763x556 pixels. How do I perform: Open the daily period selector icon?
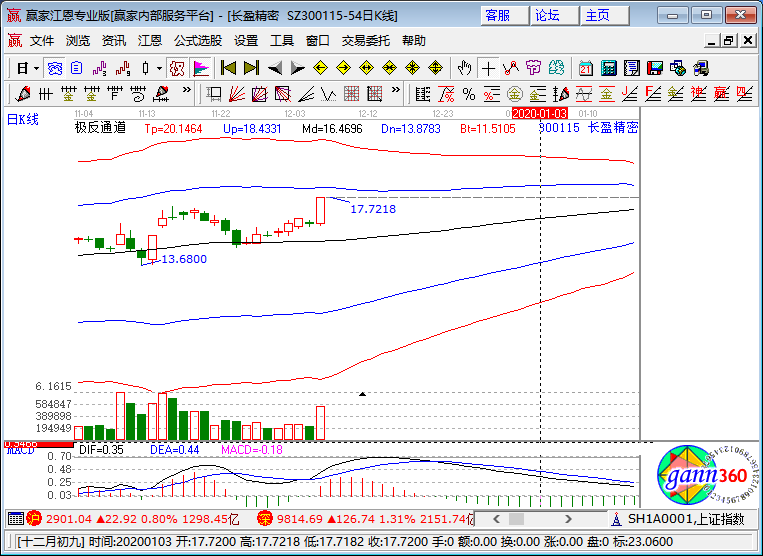pyautogui.click(x=22, y=68)
